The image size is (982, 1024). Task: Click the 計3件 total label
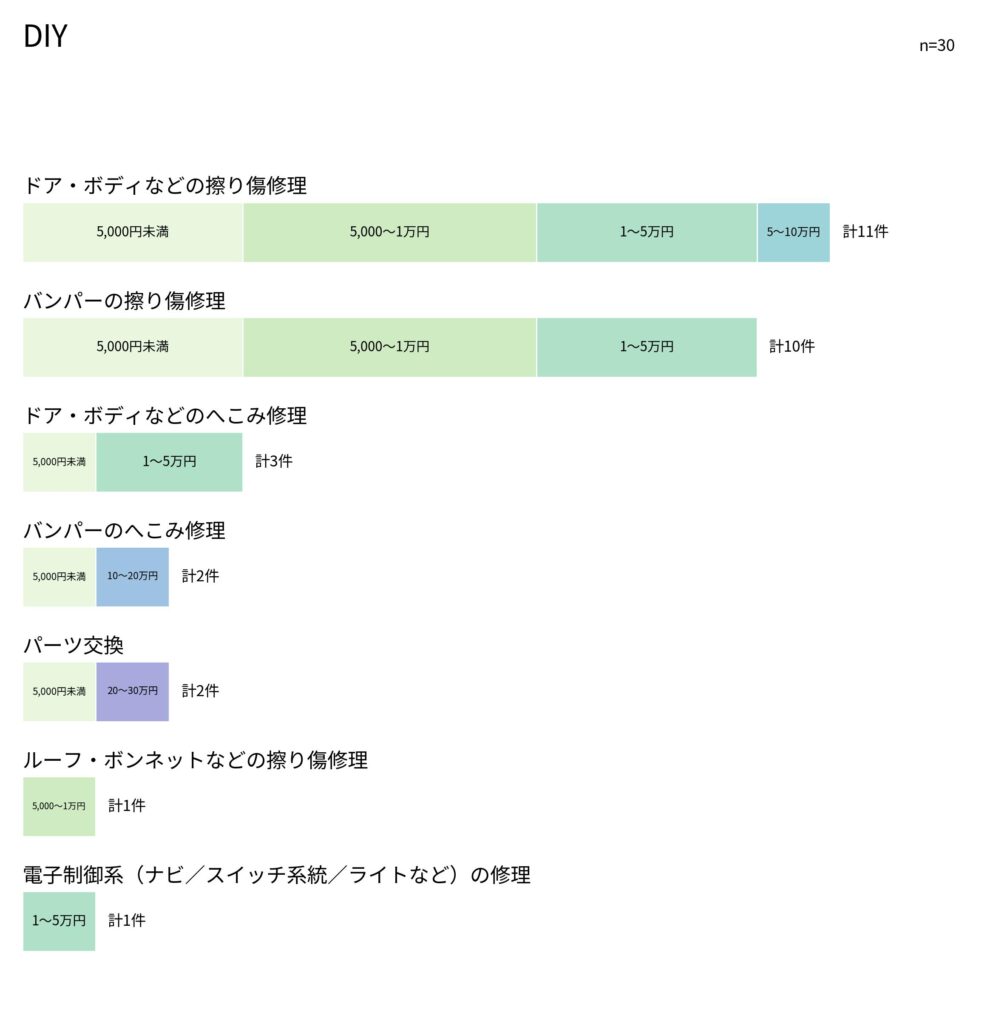[x=274, y=461]
